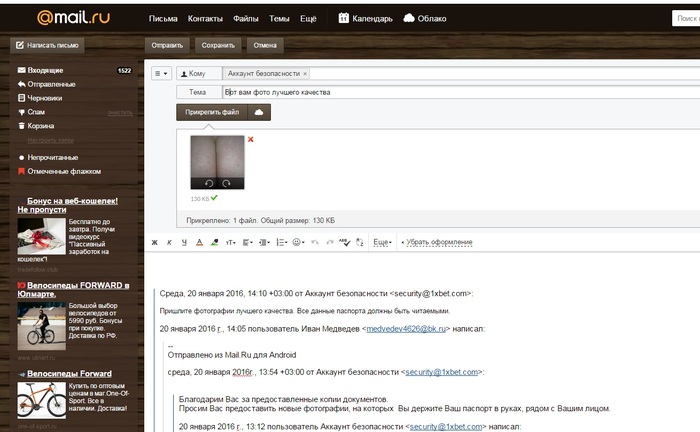Open the Спам folder

(36, 112)
